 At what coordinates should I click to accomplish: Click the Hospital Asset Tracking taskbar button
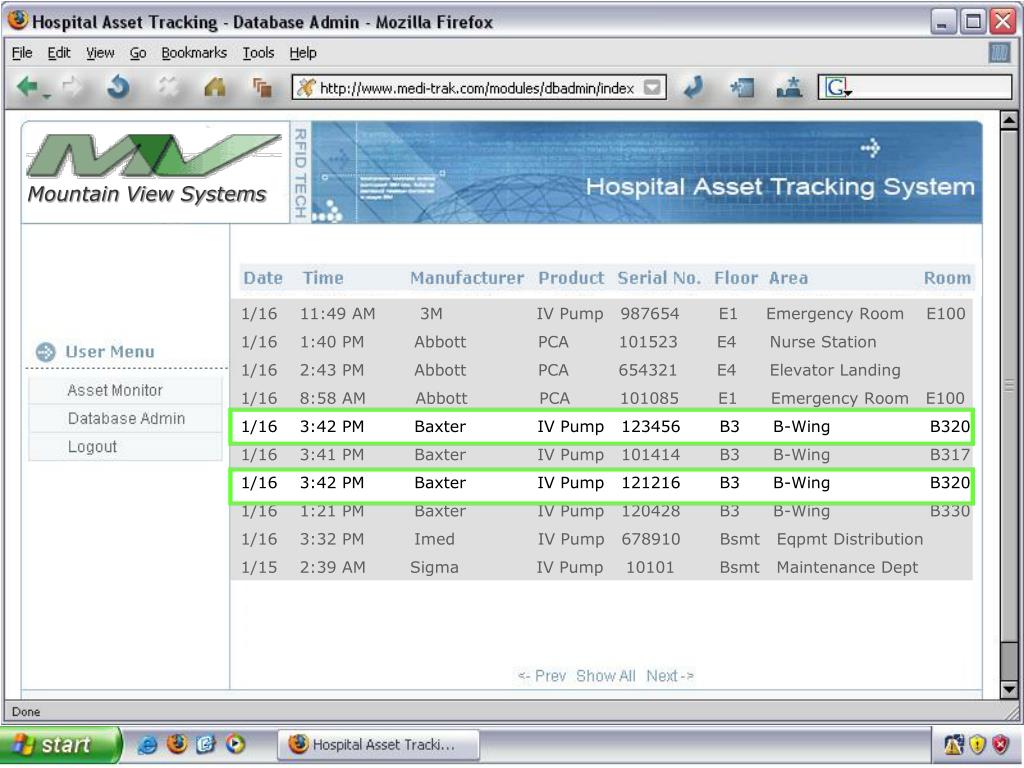coord(378,744)
